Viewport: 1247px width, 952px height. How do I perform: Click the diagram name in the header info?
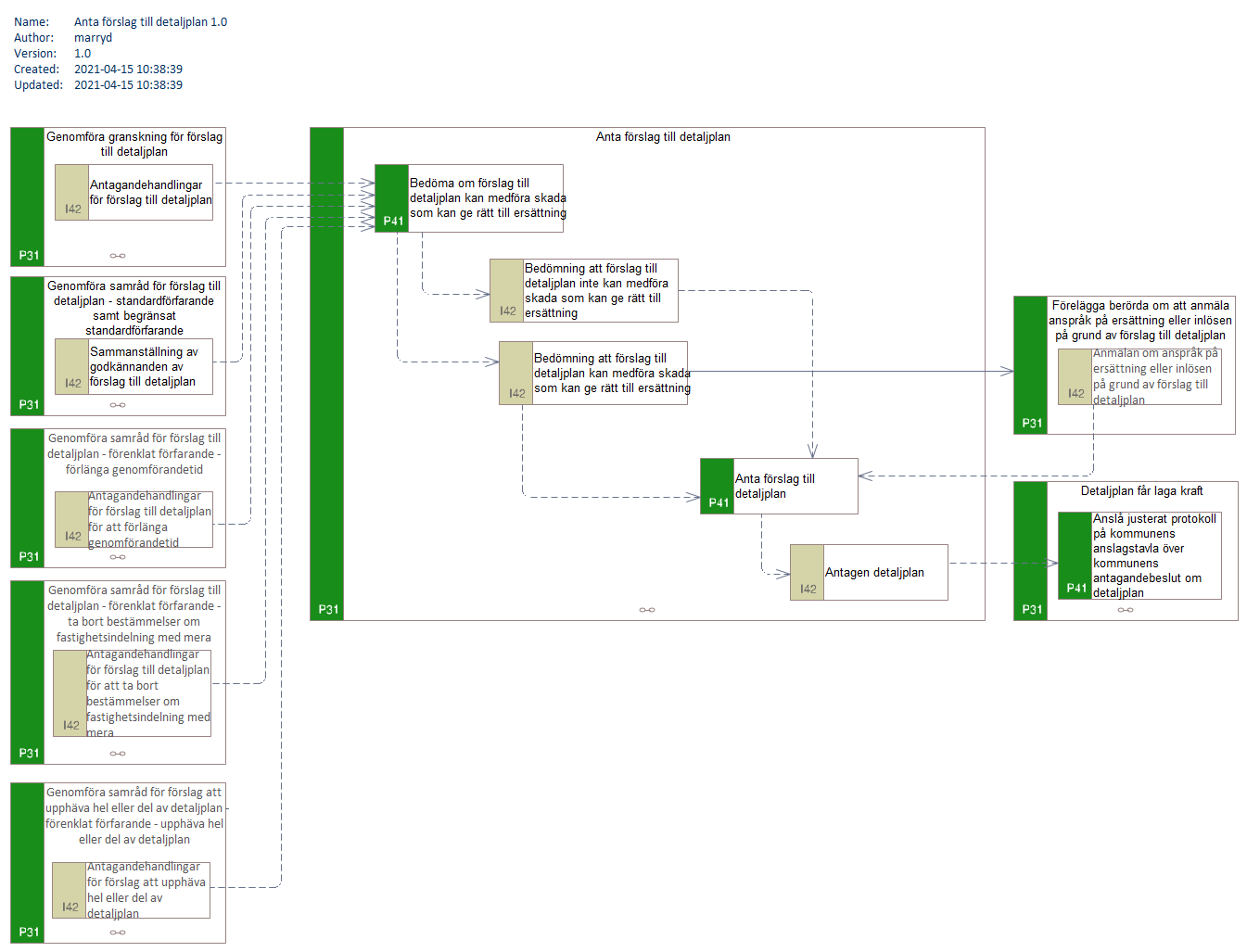pyautogui.click(x=150, y=21)
